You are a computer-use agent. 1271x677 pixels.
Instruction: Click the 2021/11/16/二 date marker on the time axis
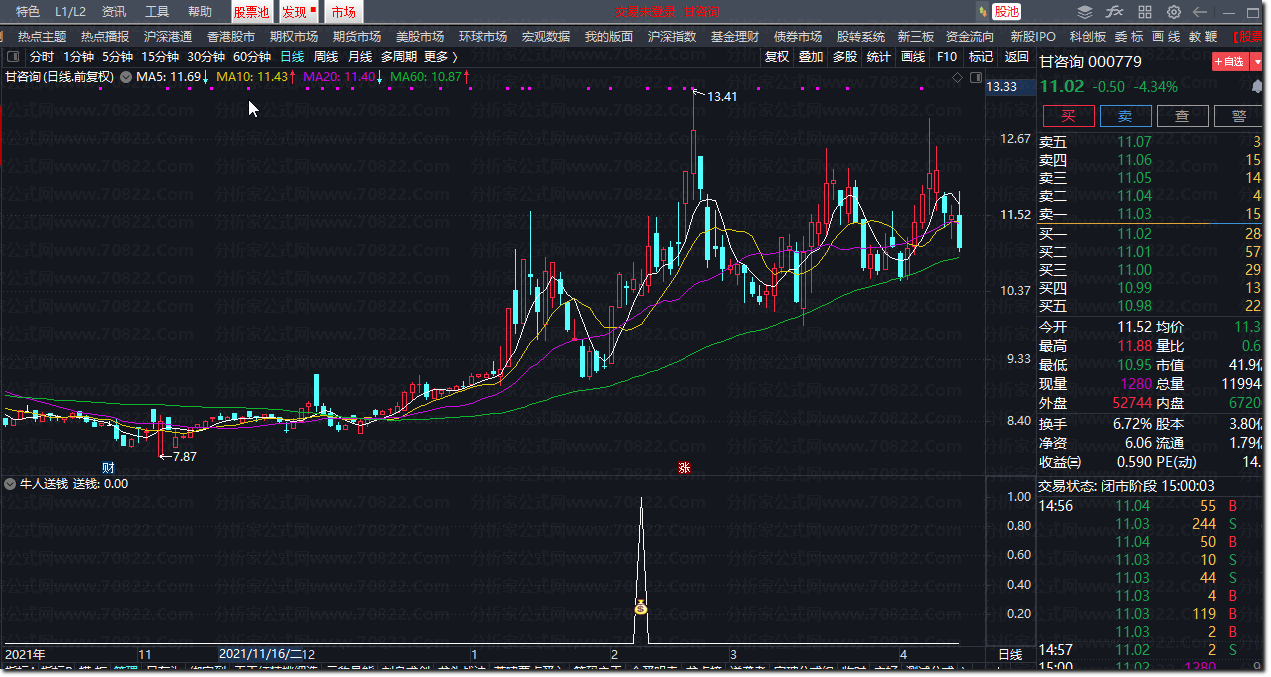[261, 654]
